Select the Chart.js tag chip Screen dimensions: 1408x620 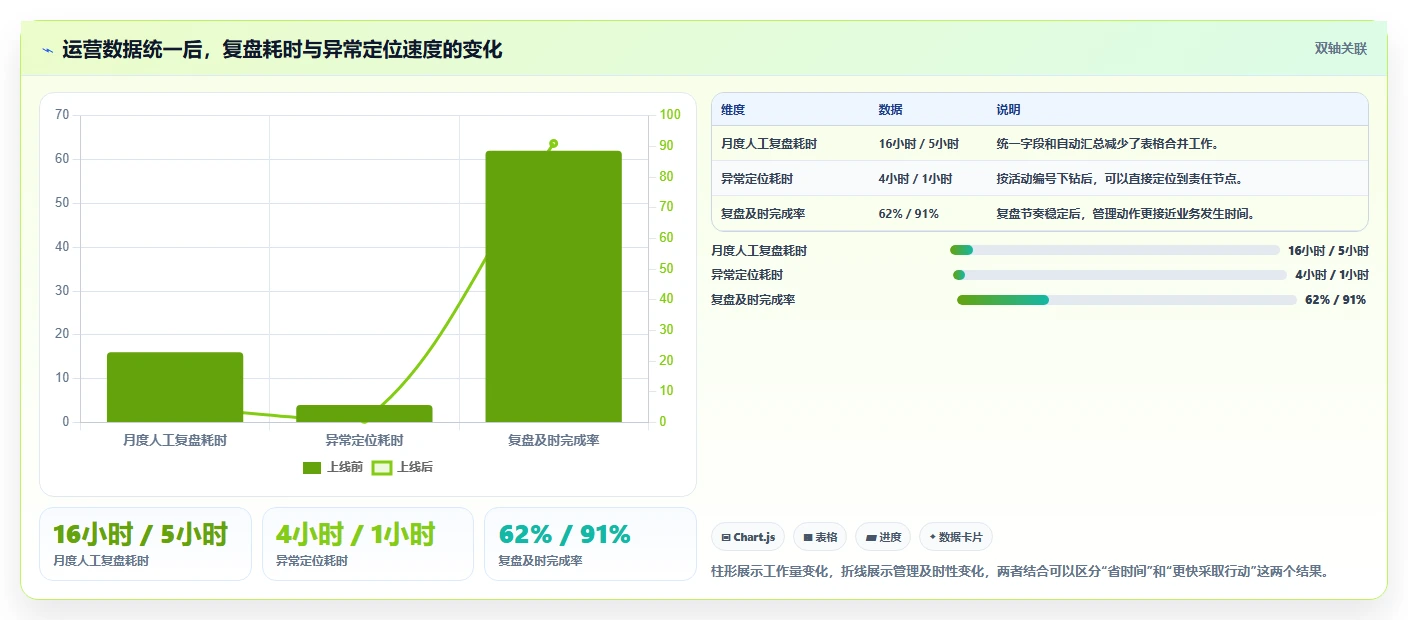pyautogui.click(x=748, y=537)
